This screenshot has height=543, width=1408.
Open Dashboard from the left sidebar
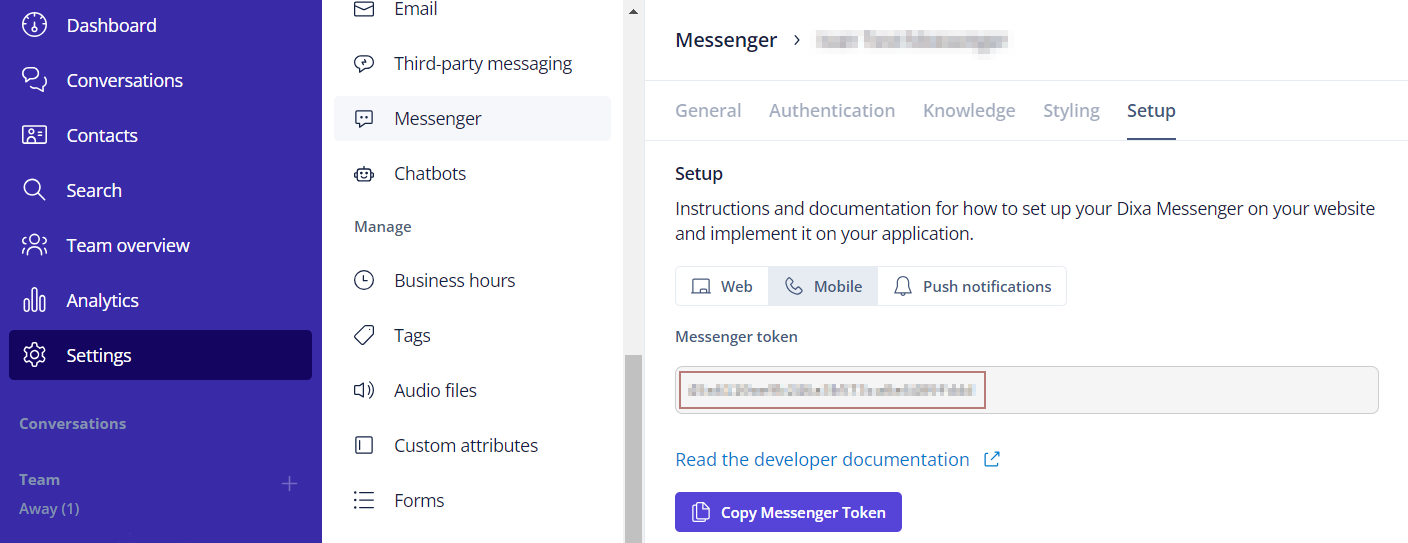click(x=110, y=25)
